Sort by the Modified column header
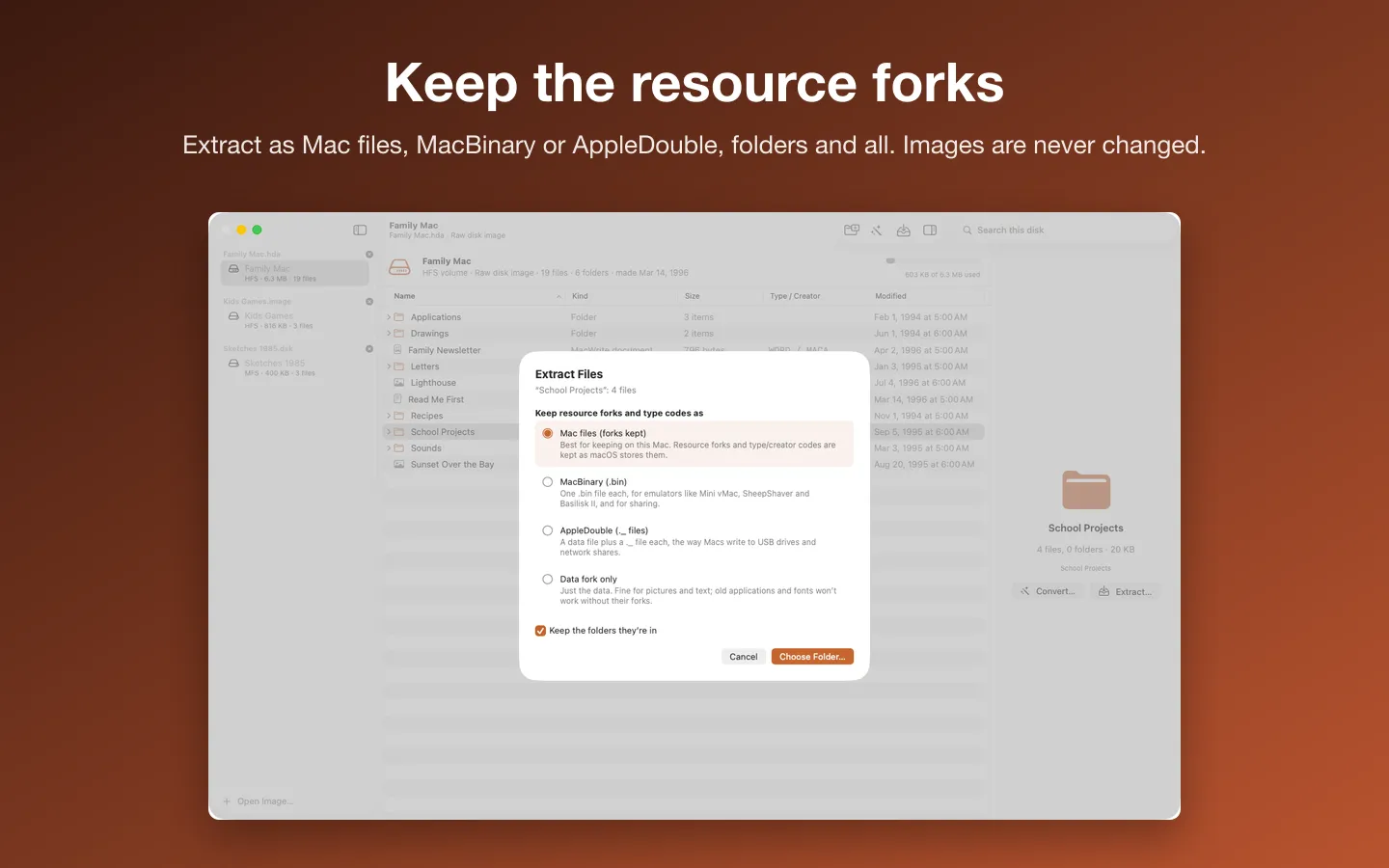This screenshot has width=1389, height=868. tap(926, 296)
